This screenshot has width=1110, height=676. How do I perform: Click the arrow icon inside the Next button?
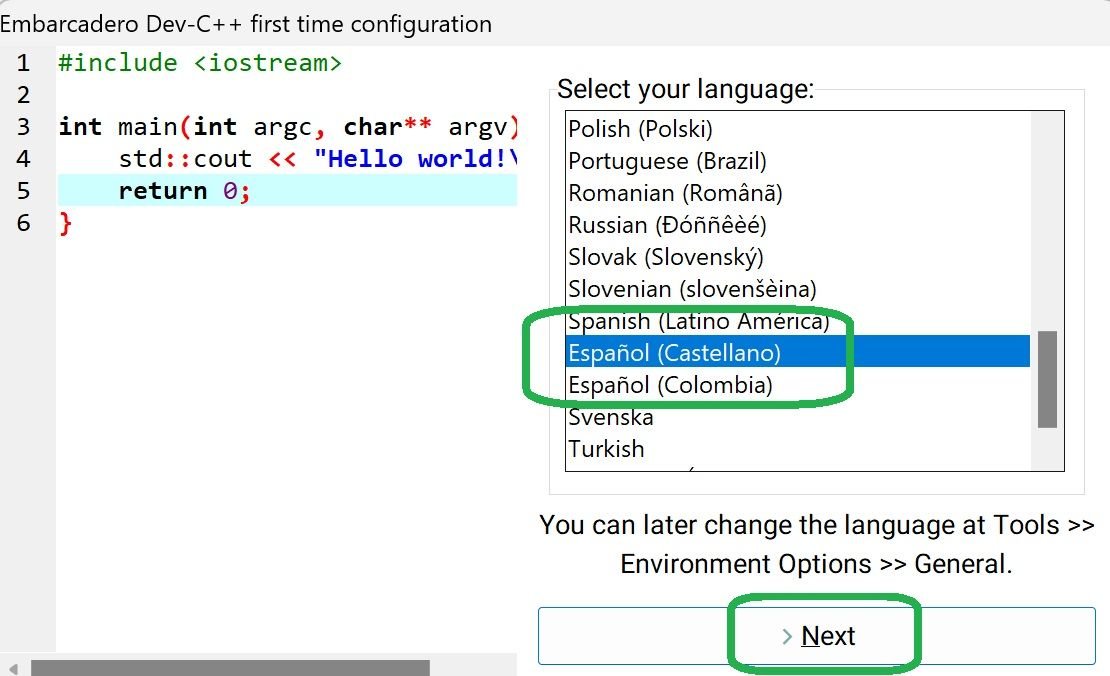[x=789, y=634]
